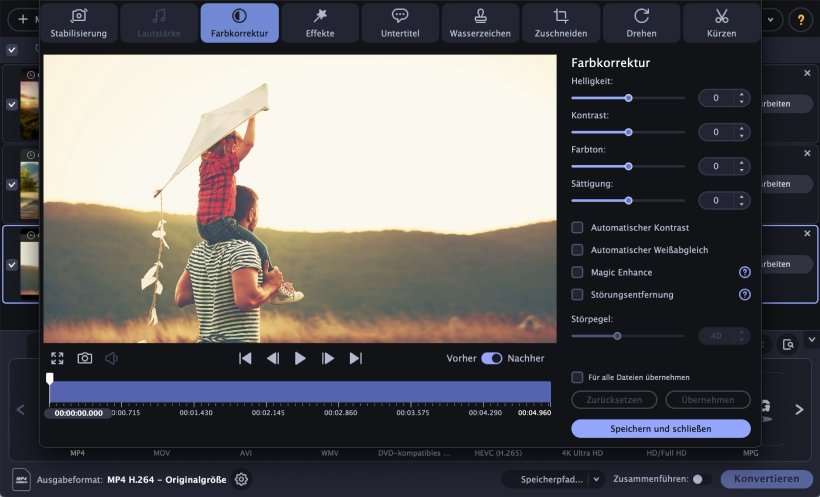The width and height of the screenshot is (820, 497).
Task: Switch to the Effekte tab
Action: (x=320, y=23)
